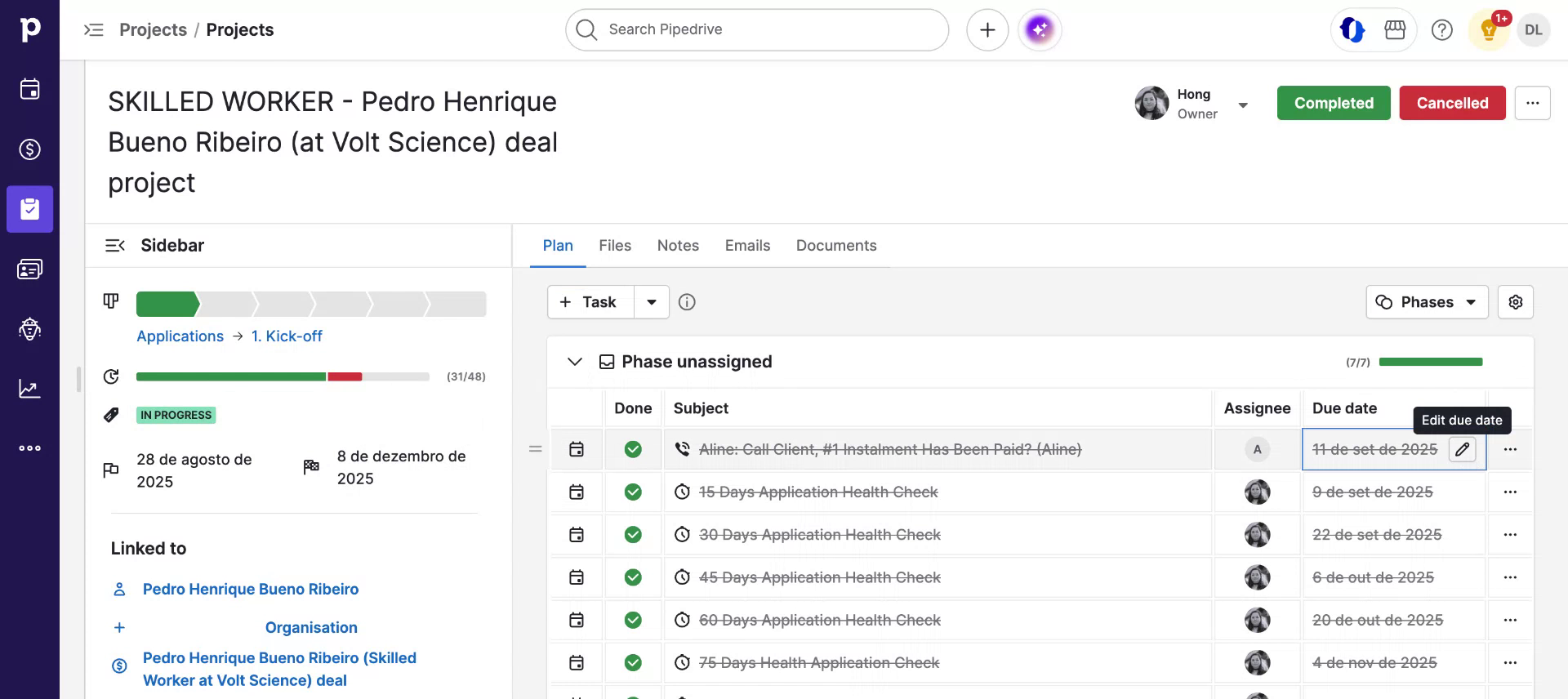Open Contacts card icon in navigation
Screen dimensions: 1568x699
29,269
